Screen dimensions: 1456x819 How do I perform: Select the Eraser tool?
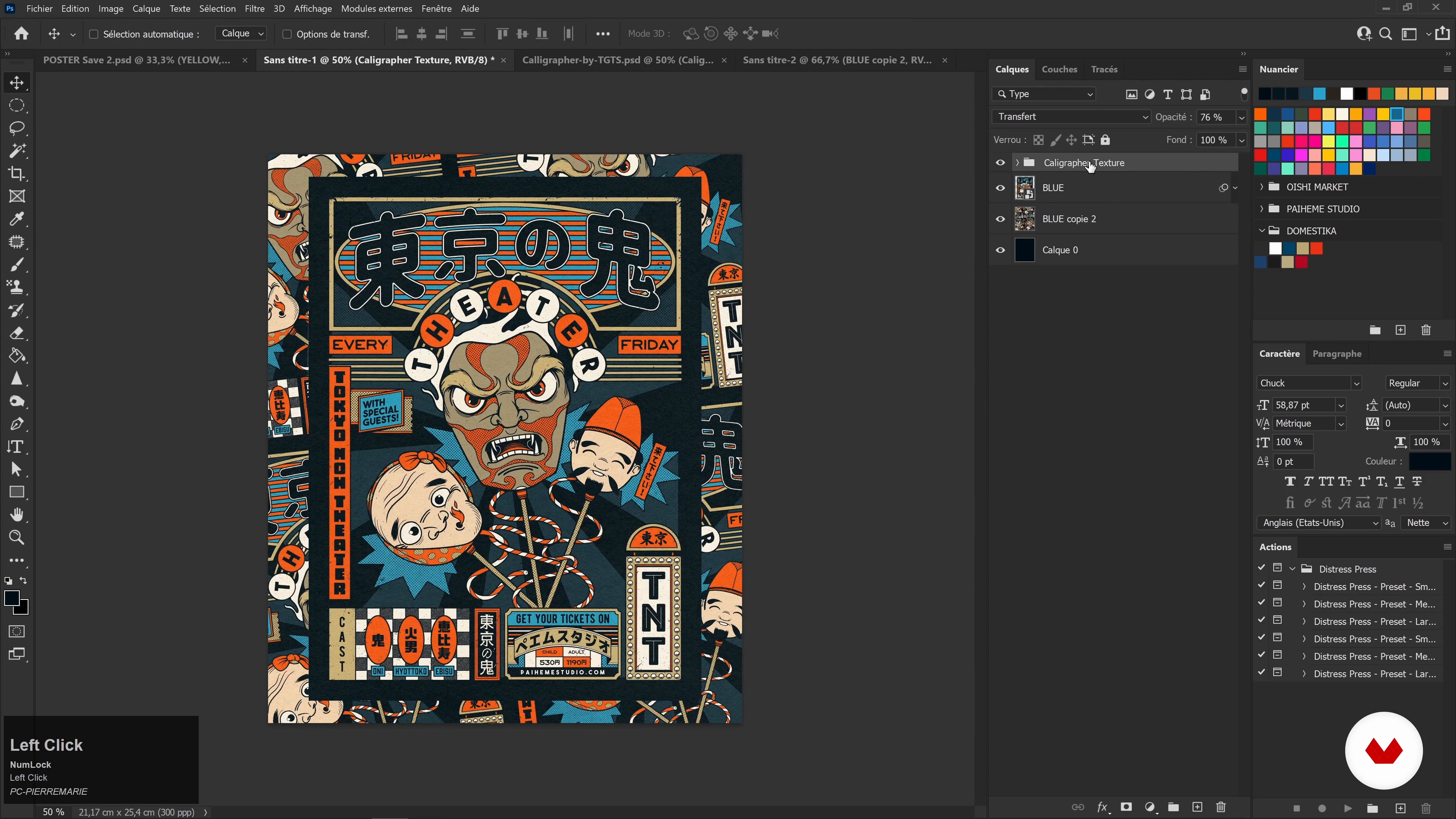point(16,333)
